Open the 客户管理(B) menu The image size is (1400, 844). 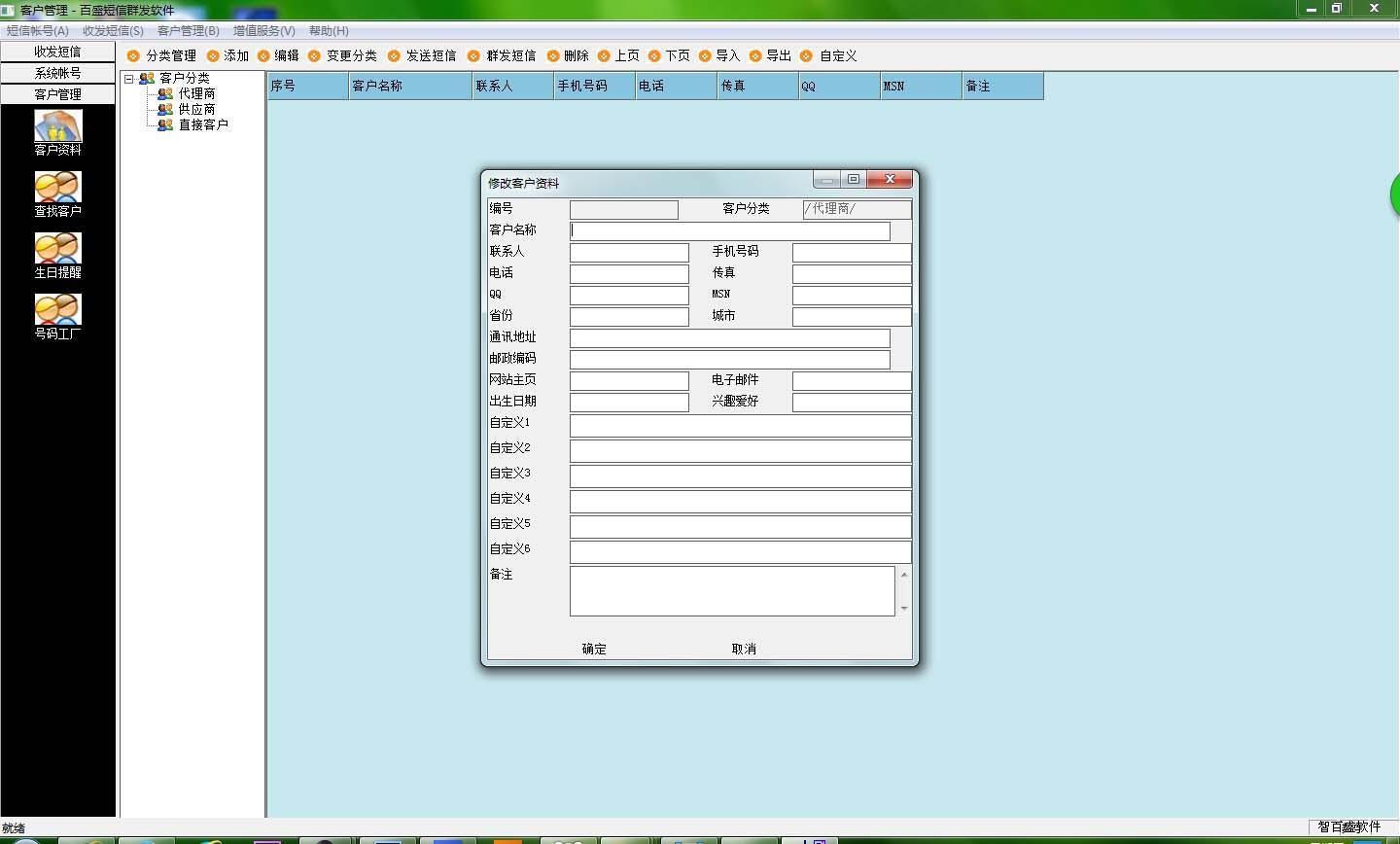pos(189,31)
